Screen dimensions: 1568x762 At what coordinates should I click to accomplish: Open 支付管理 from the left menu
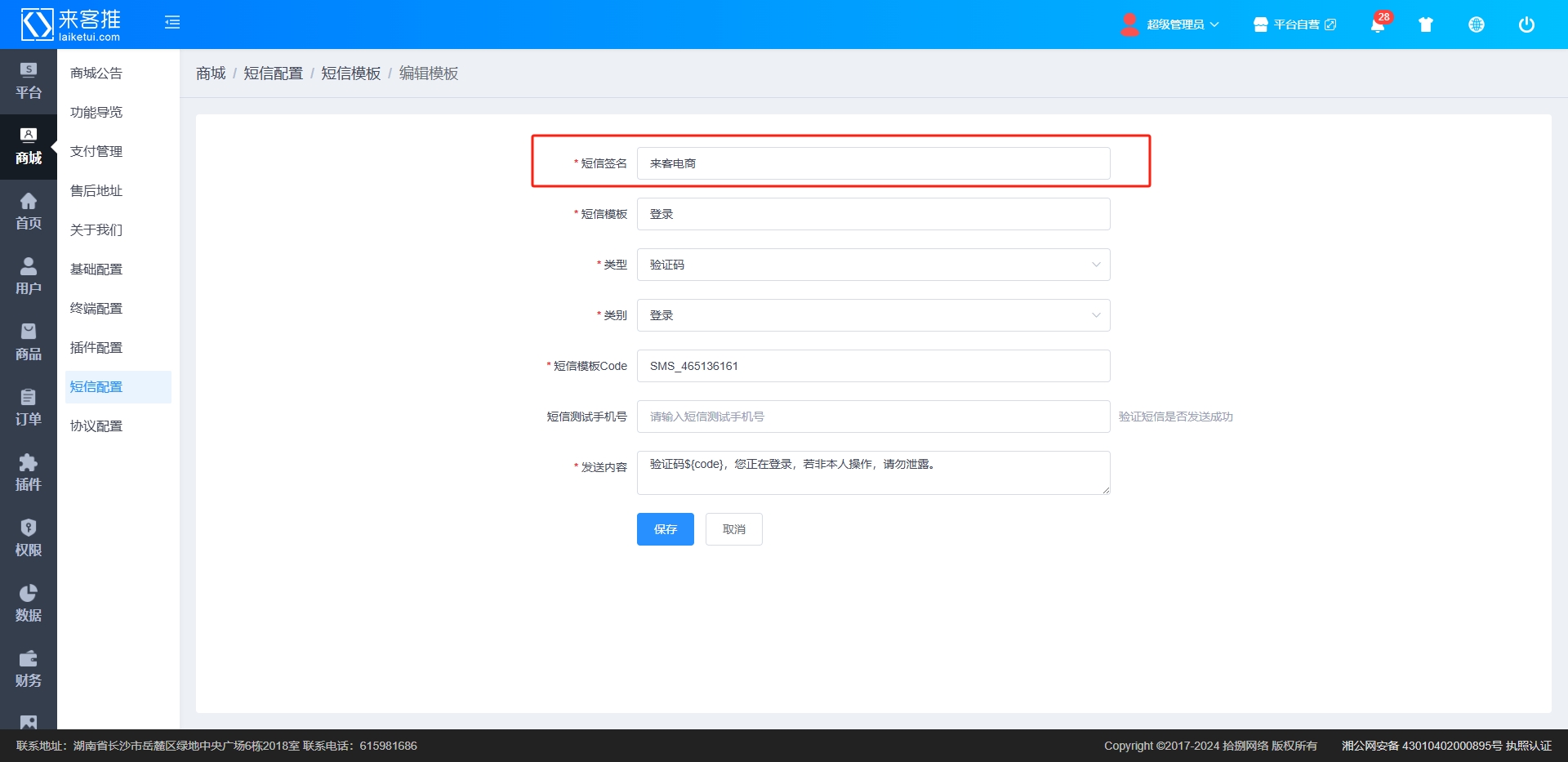click(x=96, y=151)
